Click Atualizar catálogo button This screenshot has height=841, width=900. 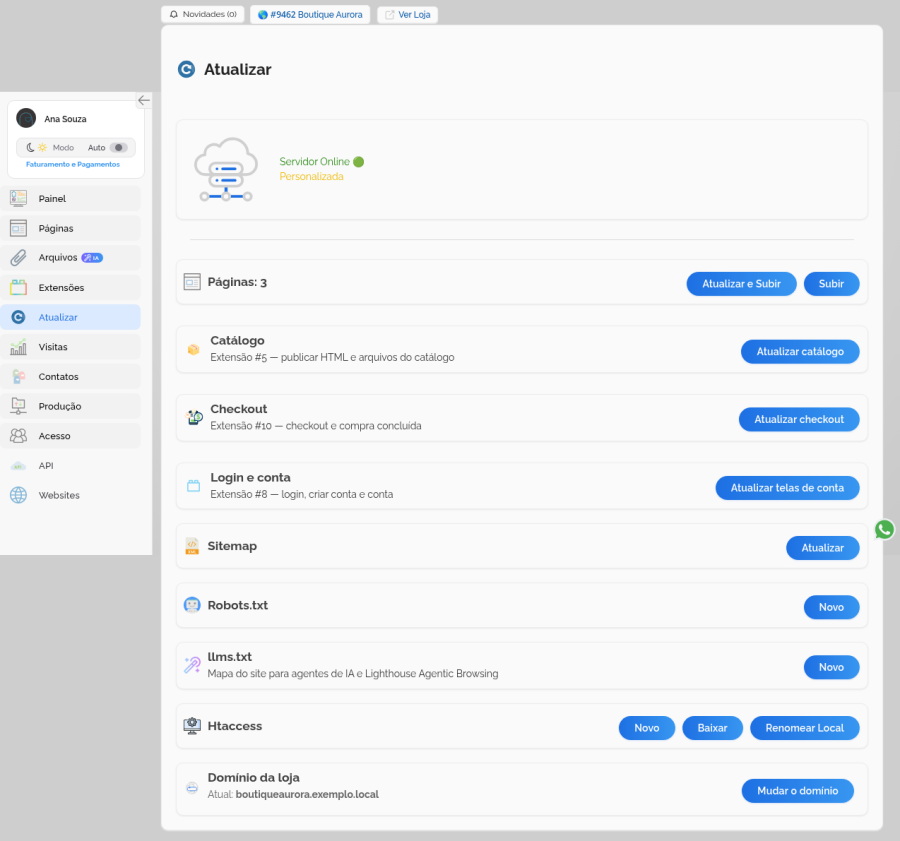pos(800,351)
